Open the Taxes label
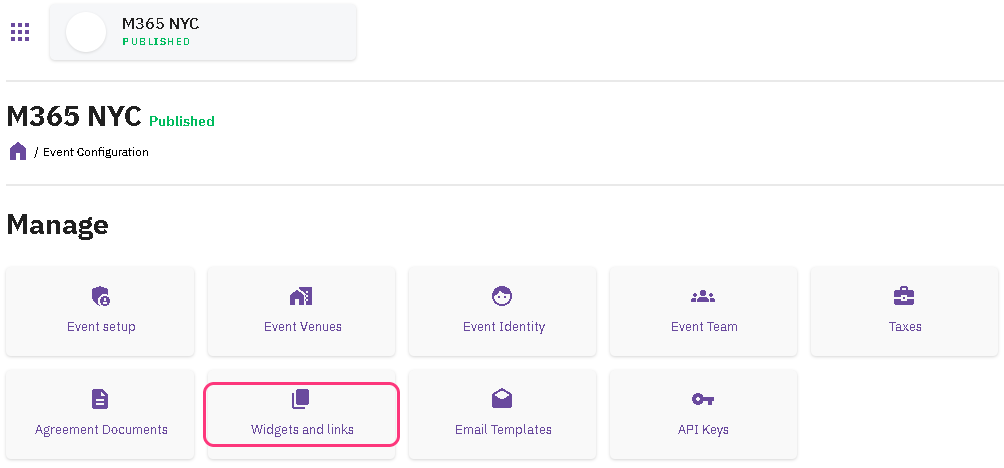 tap(905, 327)
